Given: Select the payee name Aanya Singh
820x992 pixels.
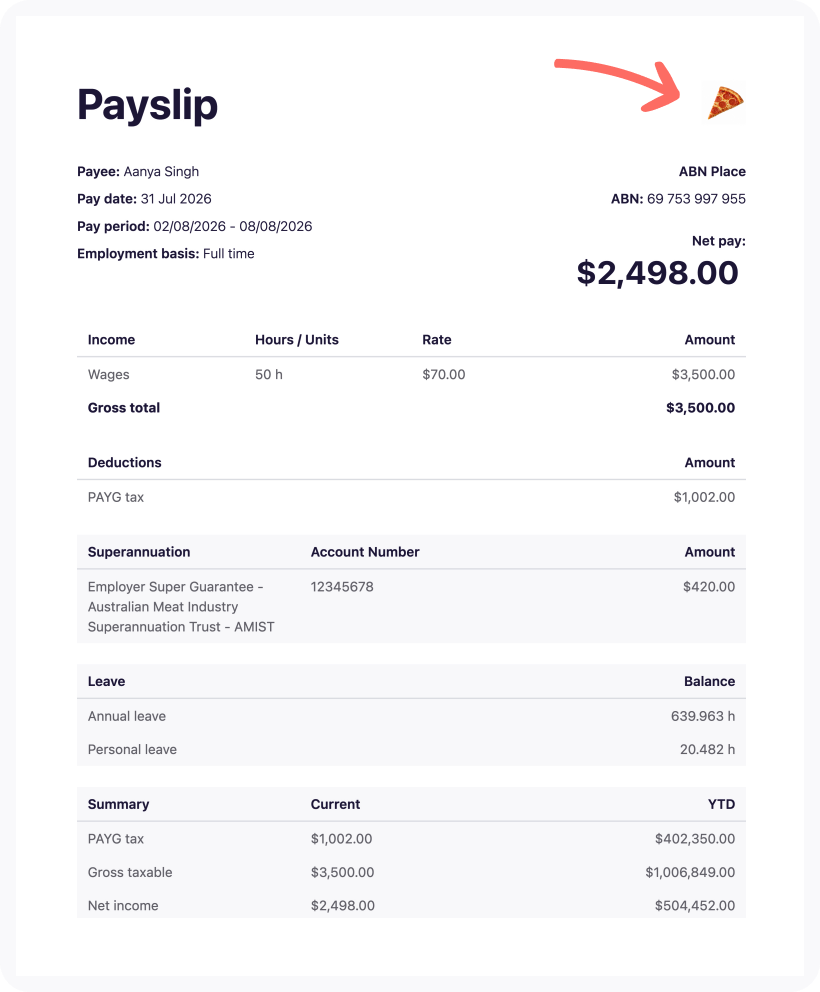Looking at the screenshot, I should pyautogui.click(x=161, y=171).
